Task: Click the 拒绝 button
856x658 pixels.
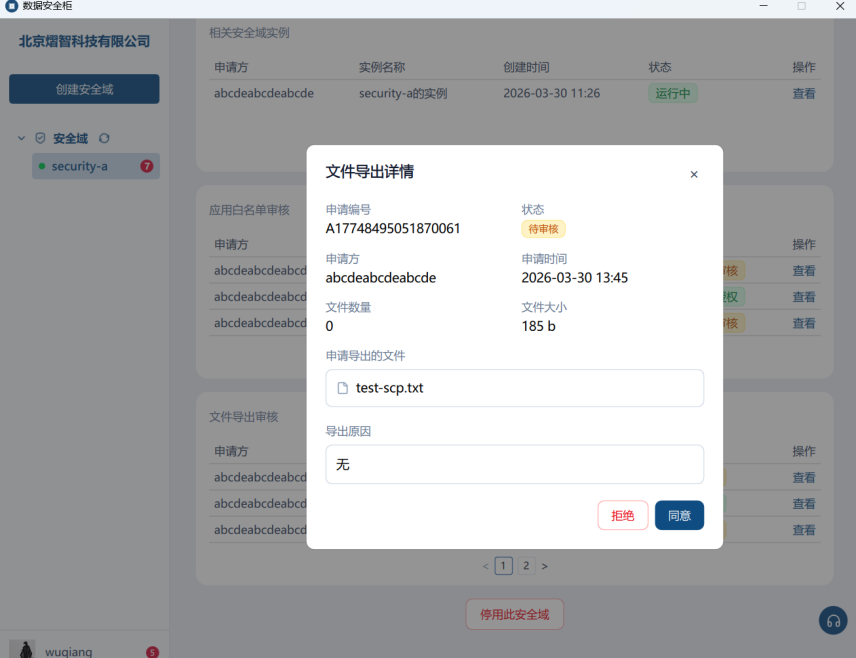Action: click(622, 515)
